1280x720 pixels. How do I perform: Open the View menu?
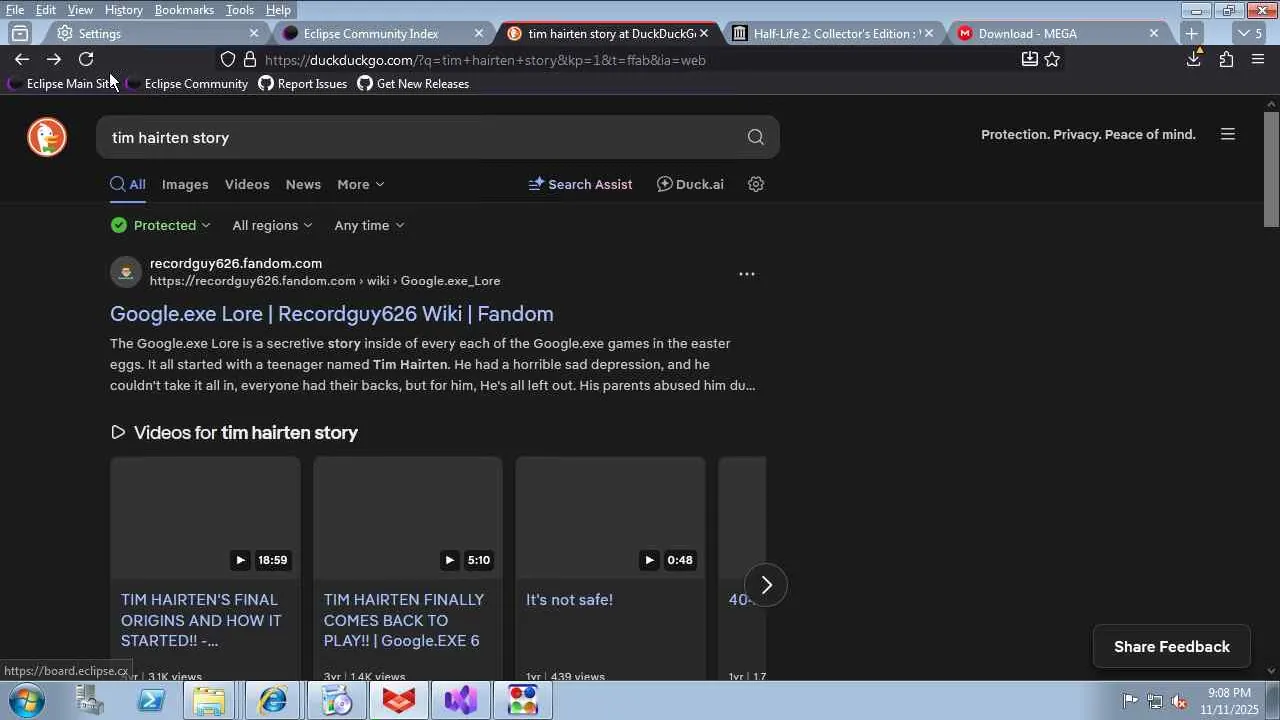80,10
